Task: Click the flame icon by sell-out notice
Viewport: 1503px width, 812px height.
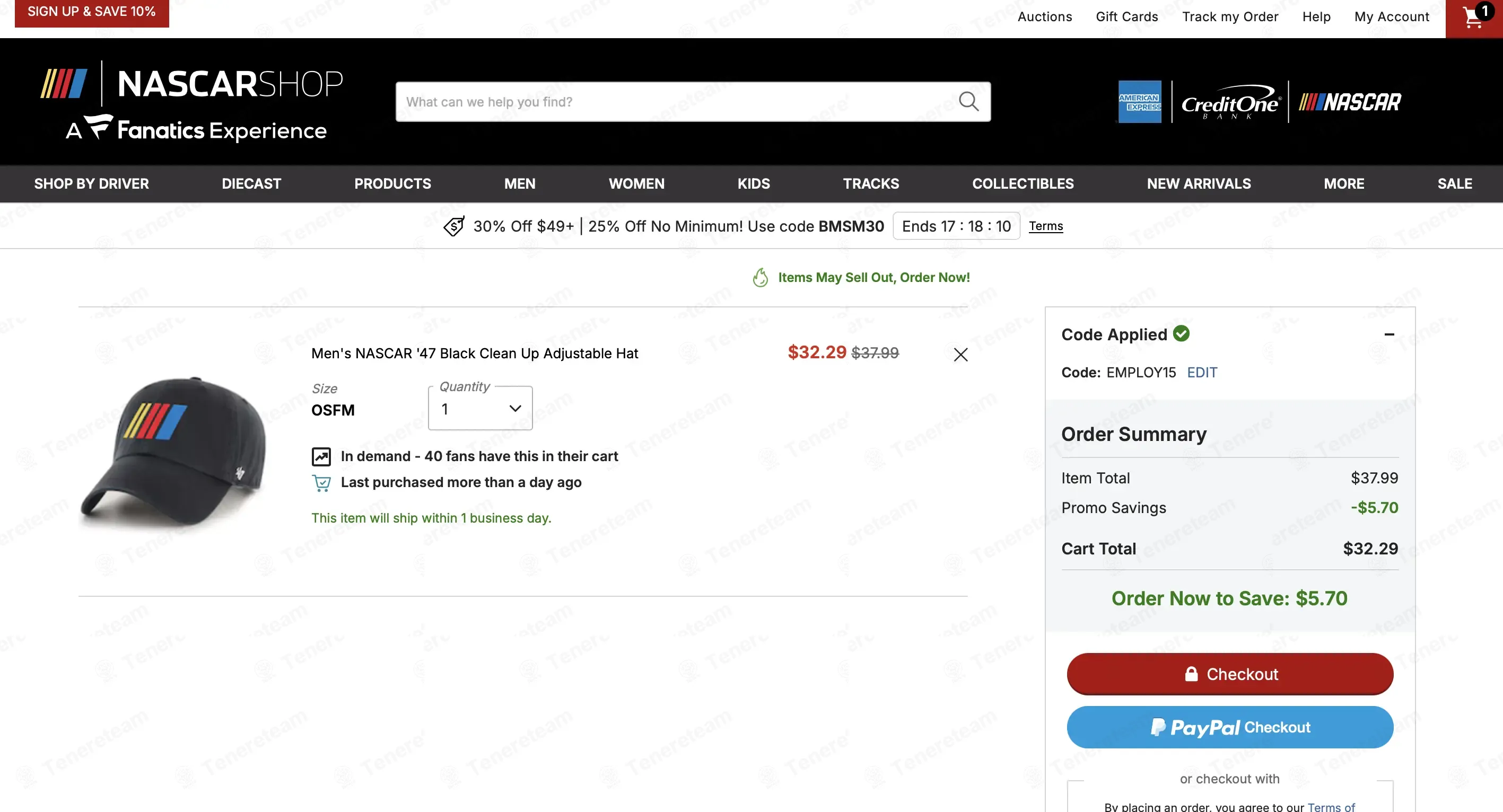Action: [x=761, y=277]
